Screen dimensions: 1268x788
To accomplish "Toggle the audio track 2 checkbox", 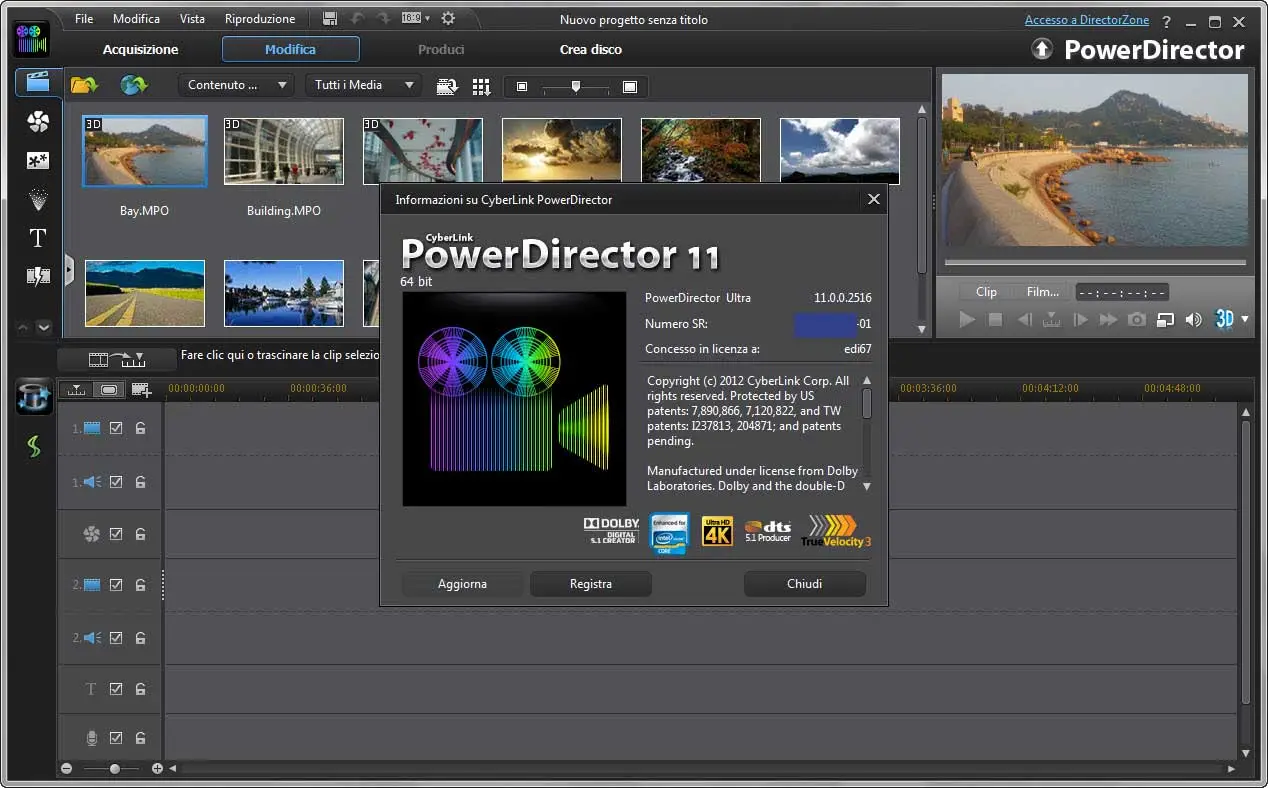I will click(x=116, y=638).
